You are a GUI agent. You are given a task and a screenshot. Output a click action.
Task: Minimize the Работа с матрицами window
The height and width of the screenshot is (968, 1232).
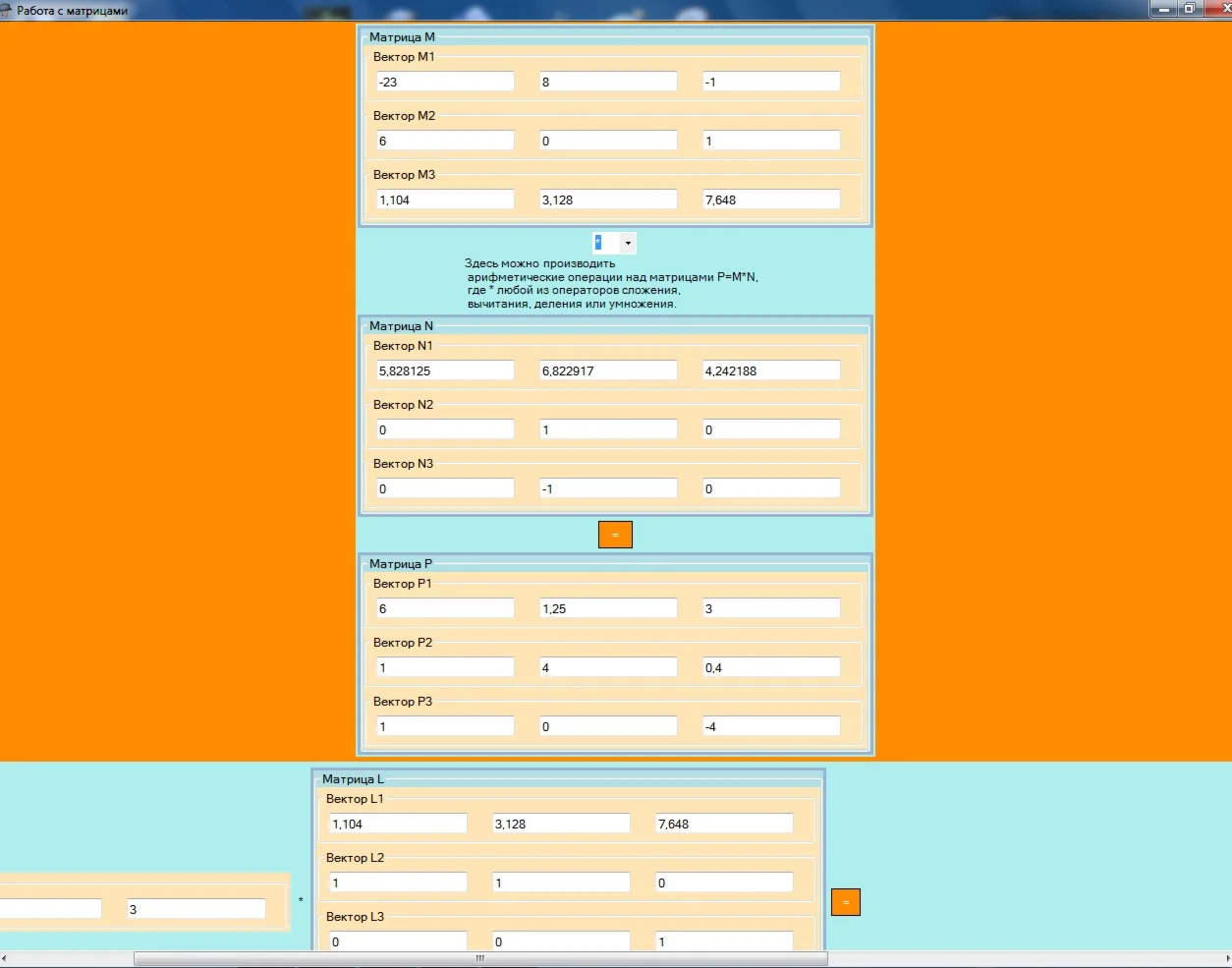pos(1163,9)
